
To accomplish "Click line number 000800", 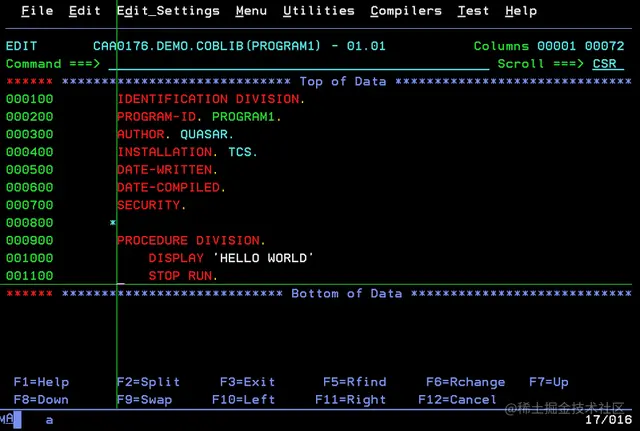I will point(29,223).
